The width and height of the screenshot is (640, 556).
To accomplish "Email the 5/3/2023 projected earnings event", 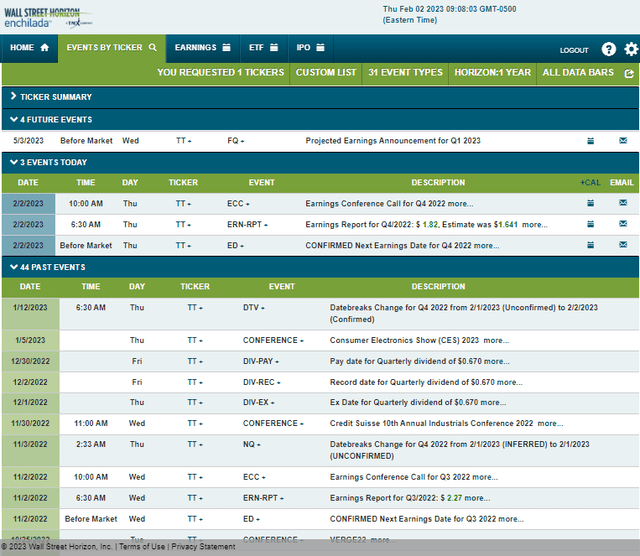I will [623, 140].
